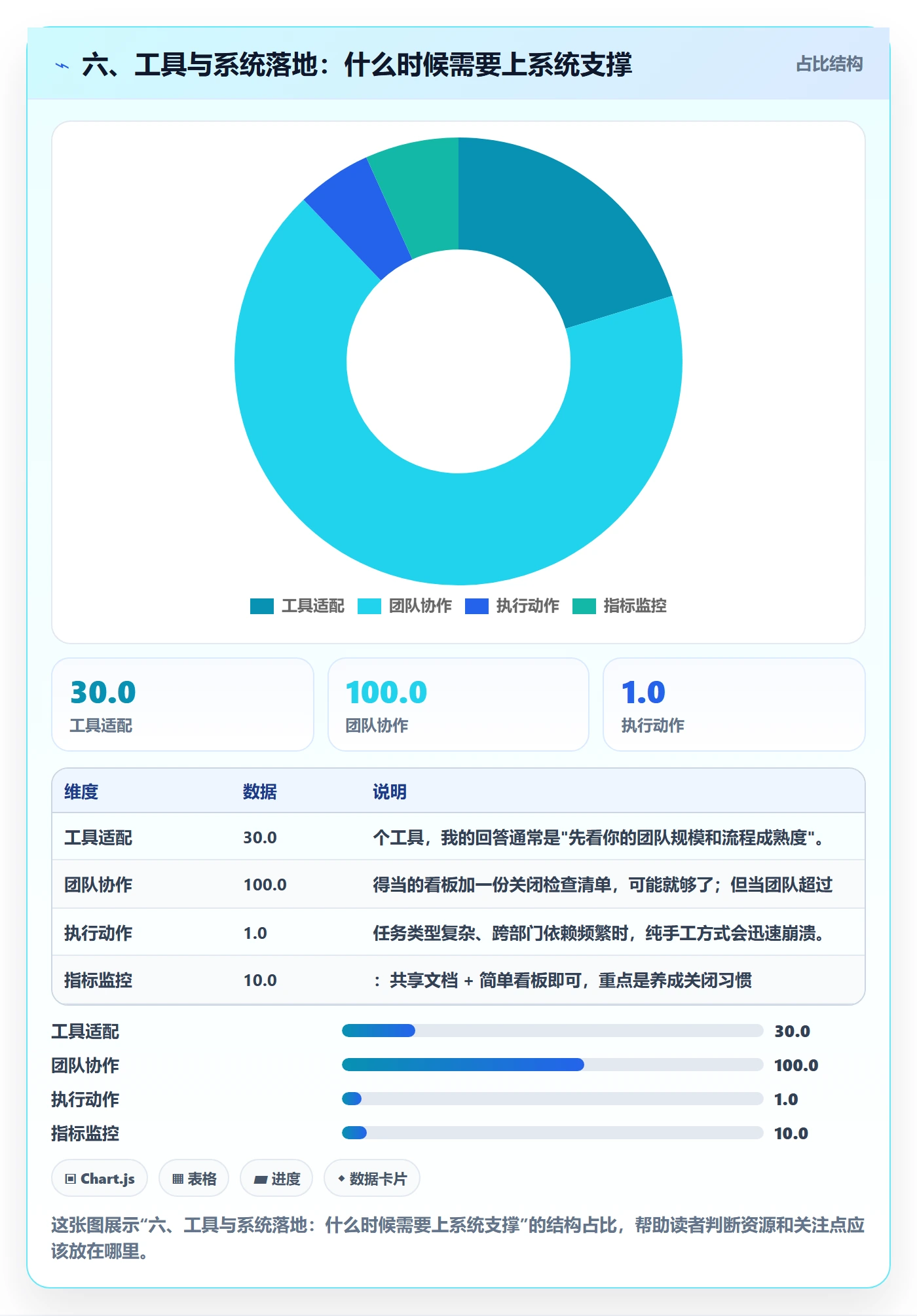Click the 10.0 data cell in the table
The width and height of the screenshot is (917, 1316).
click(260, 980)
